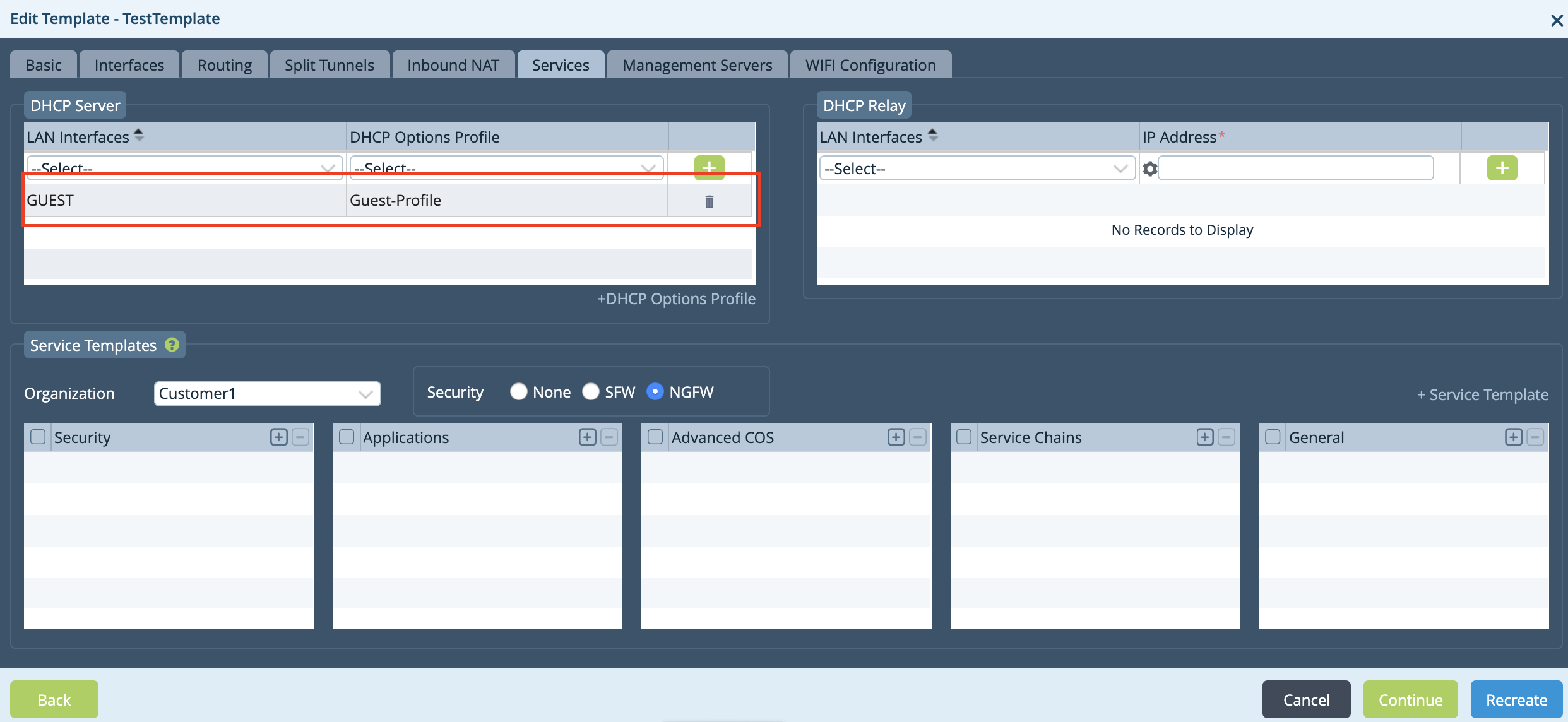Image resolution: width=1568 pixels, height=722 pixels.
Task: Sort DHCP Server LAN Interfaces column
Action: click(x=139, y=136)
